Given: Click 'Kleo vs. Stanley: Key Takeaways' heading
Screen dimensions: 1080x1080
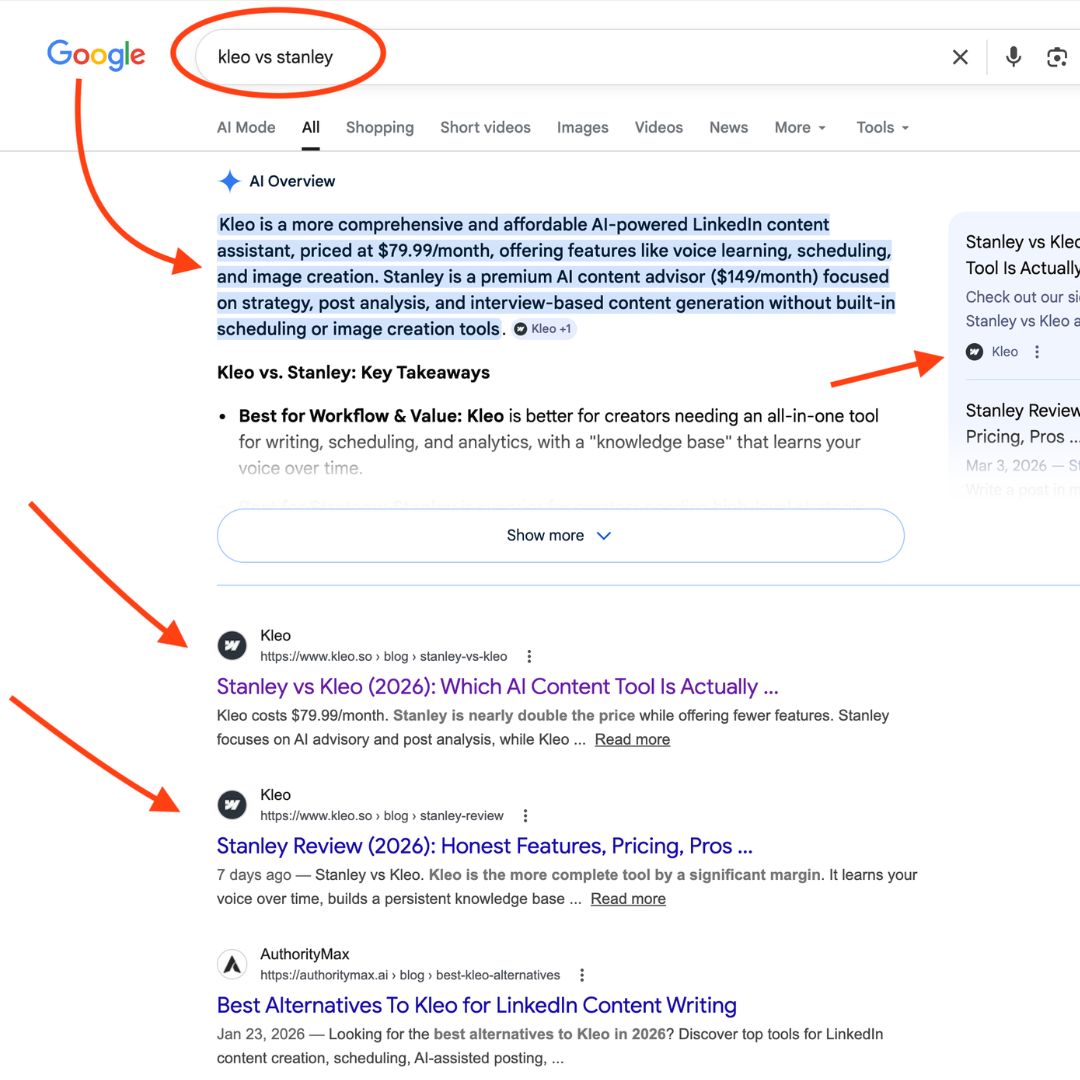Looking at the screenshot, I should (x=353, y=373).
